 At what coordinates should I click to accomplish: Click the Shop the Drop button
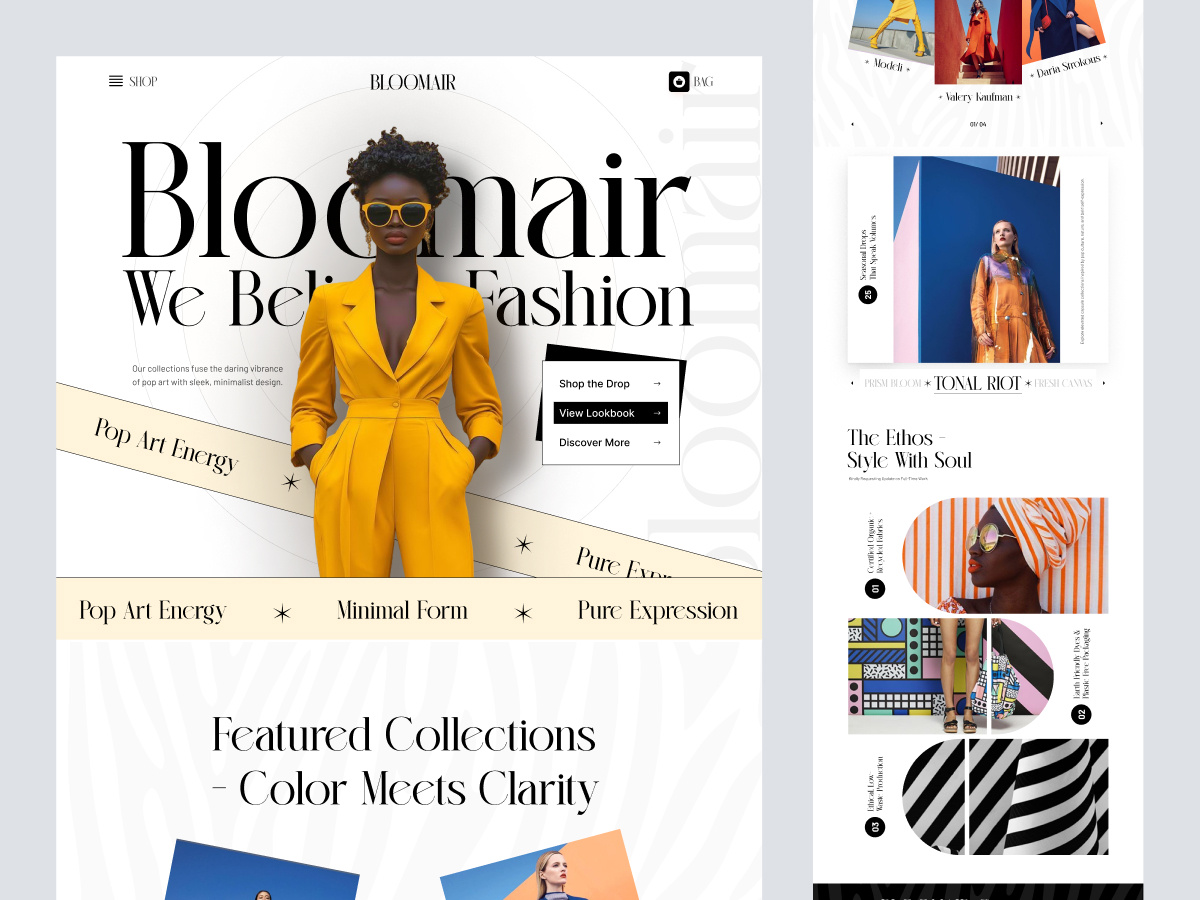coord(610,384)
